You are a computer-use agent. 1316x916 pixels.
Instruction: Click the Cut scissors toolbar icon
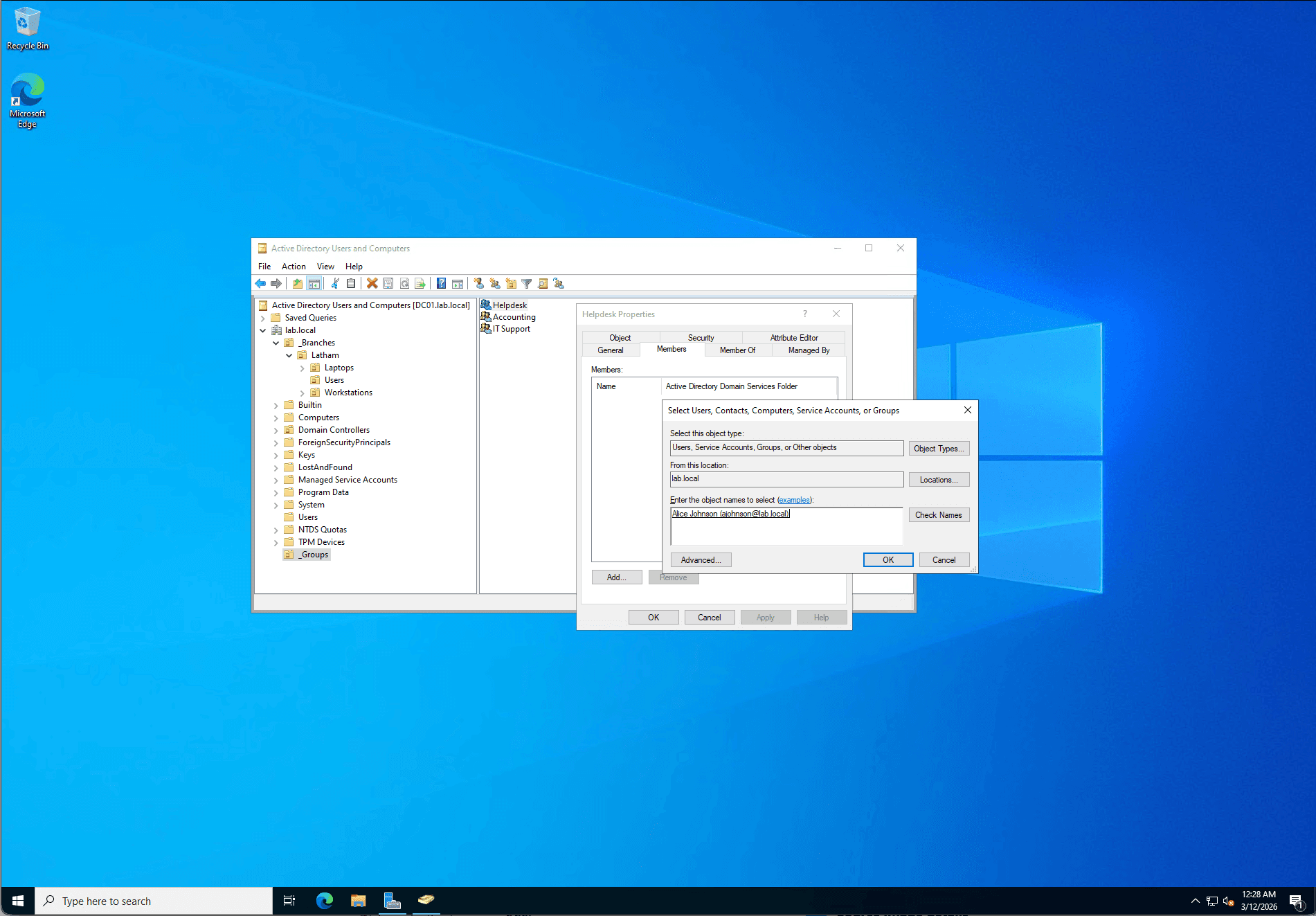[x=335, y=283]
